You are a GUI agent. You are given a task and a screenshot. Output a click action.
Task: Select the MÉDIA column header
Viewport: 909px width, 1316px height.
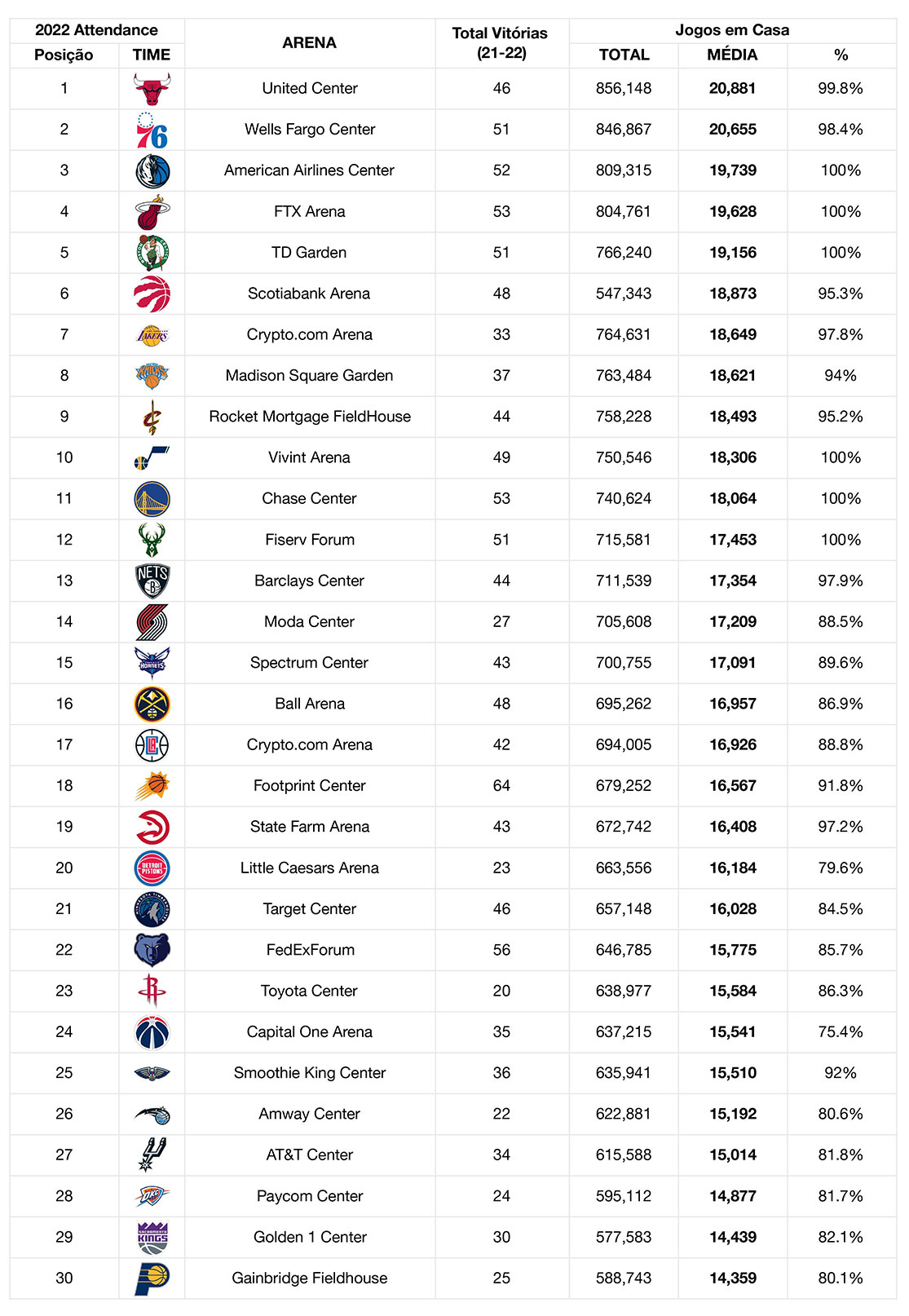[x=732, y=55]
